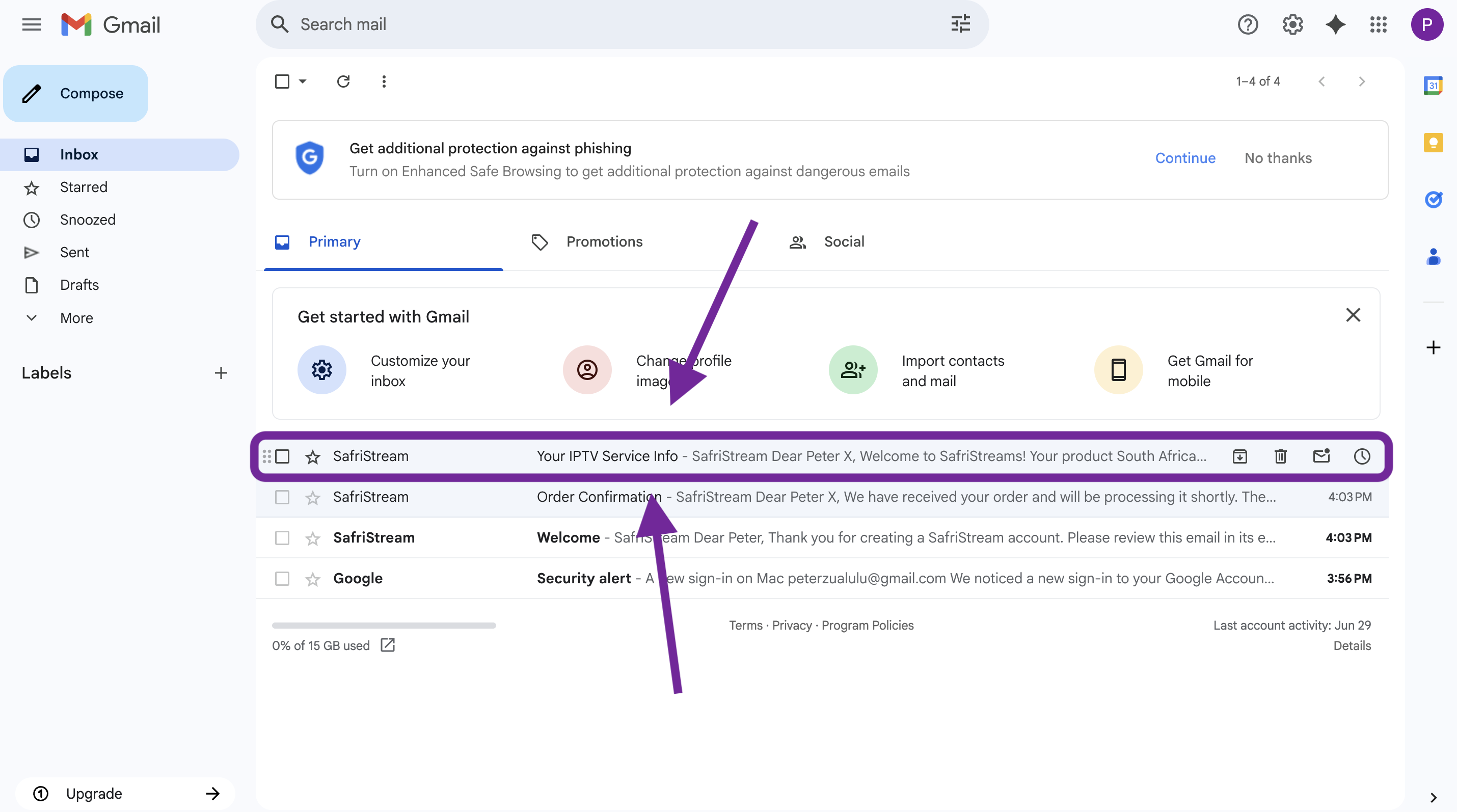This screenshot has height=812, width=1457.
Task: Open the Snoozed folder
Action: click(x=119, y=220)
